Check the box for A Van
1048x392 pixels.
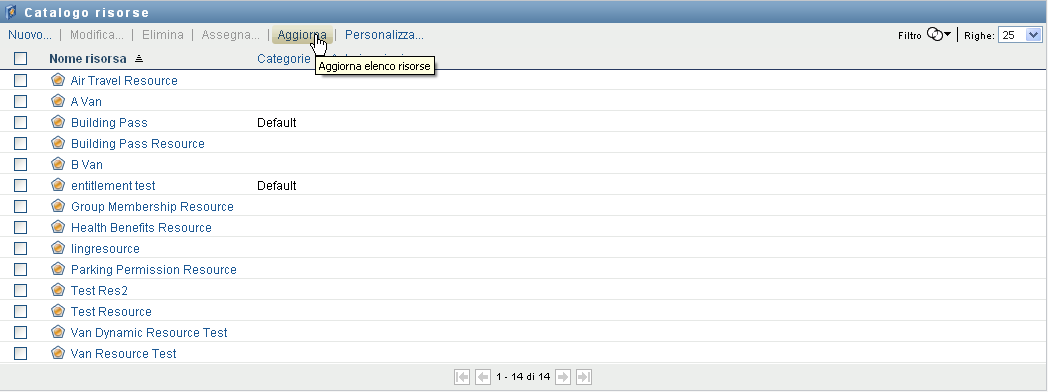(21, 102)
